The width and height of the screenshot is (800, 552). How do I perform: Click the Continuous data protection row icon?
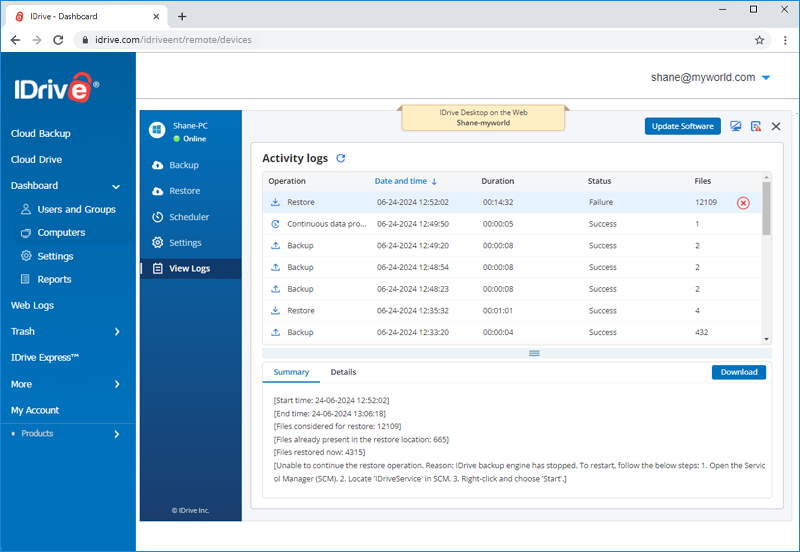coord(275,224)
